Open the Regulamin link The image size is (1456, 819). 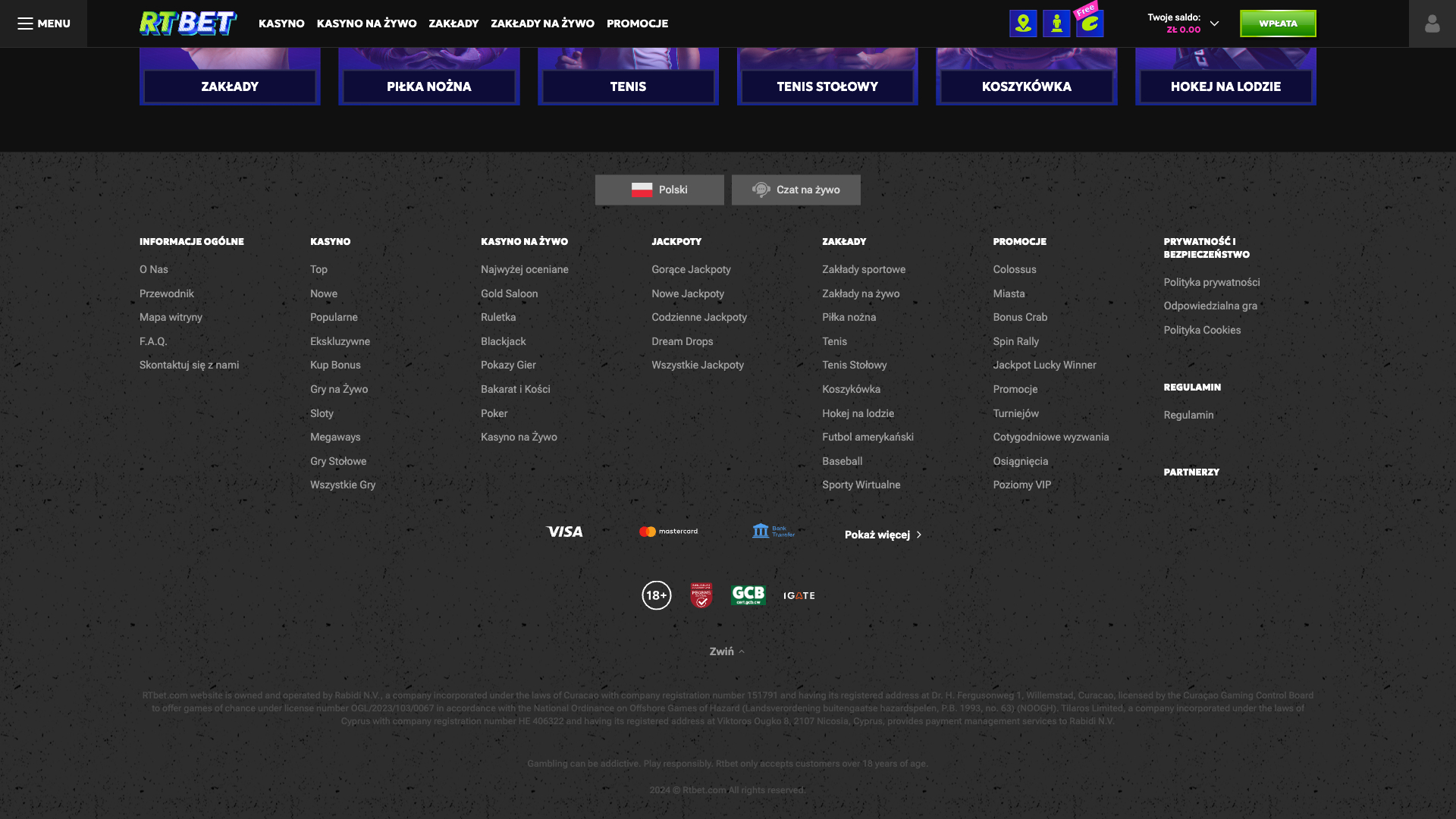[x=1188, y=415]
